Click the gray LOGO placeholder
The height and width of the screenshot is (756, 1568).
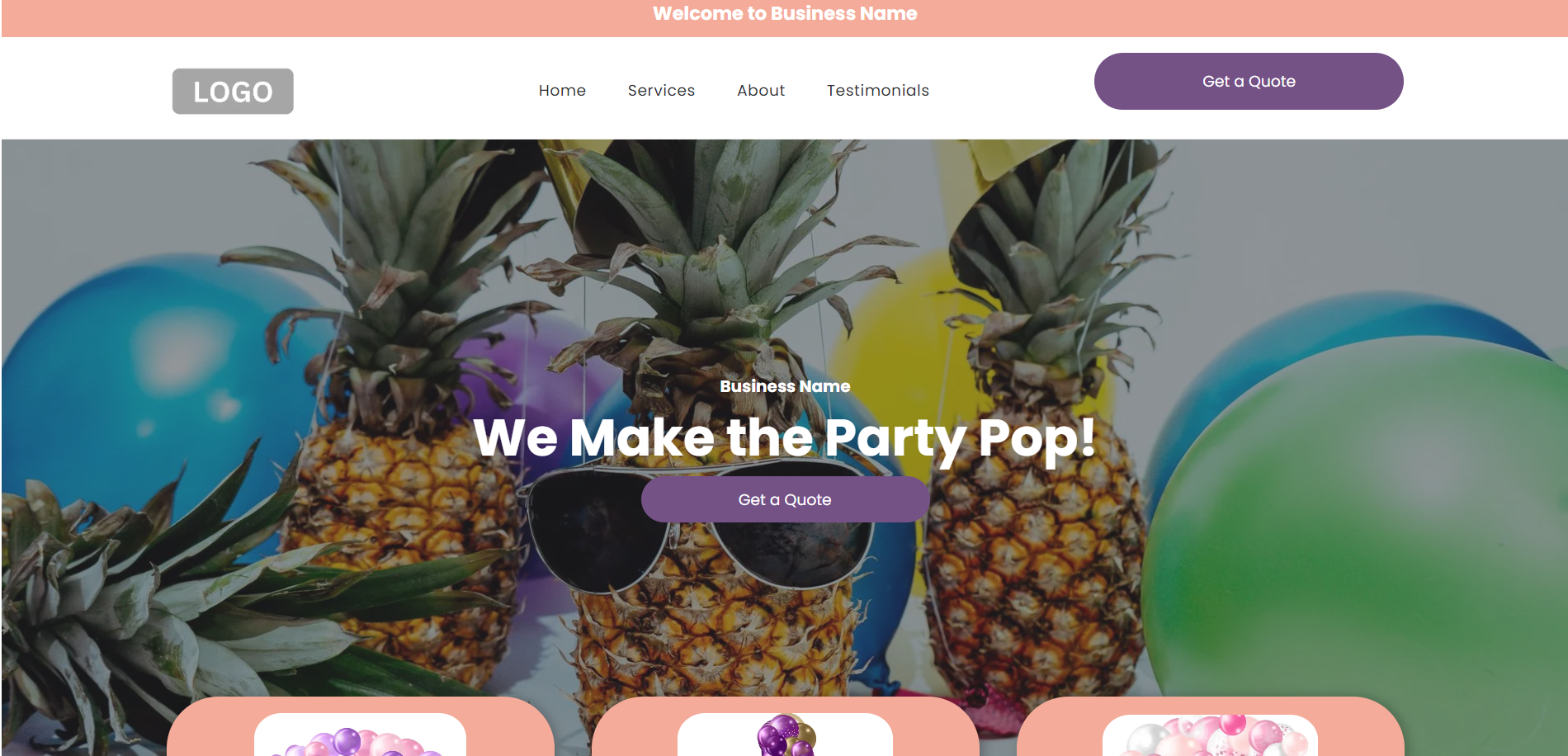[x=233, y=92]
